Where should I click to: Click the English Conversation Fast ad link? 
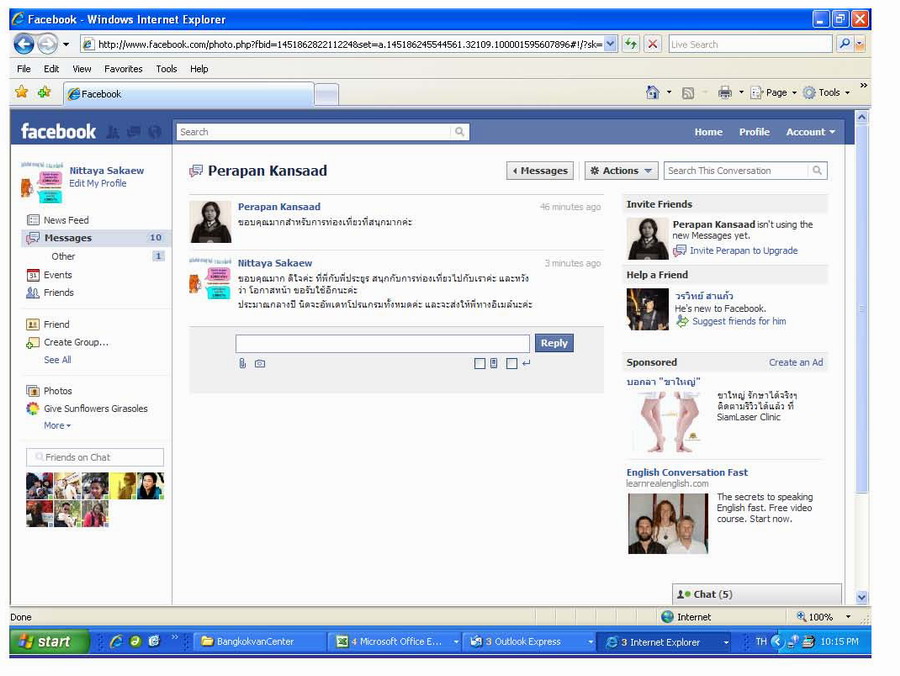[x=686, y=472]
